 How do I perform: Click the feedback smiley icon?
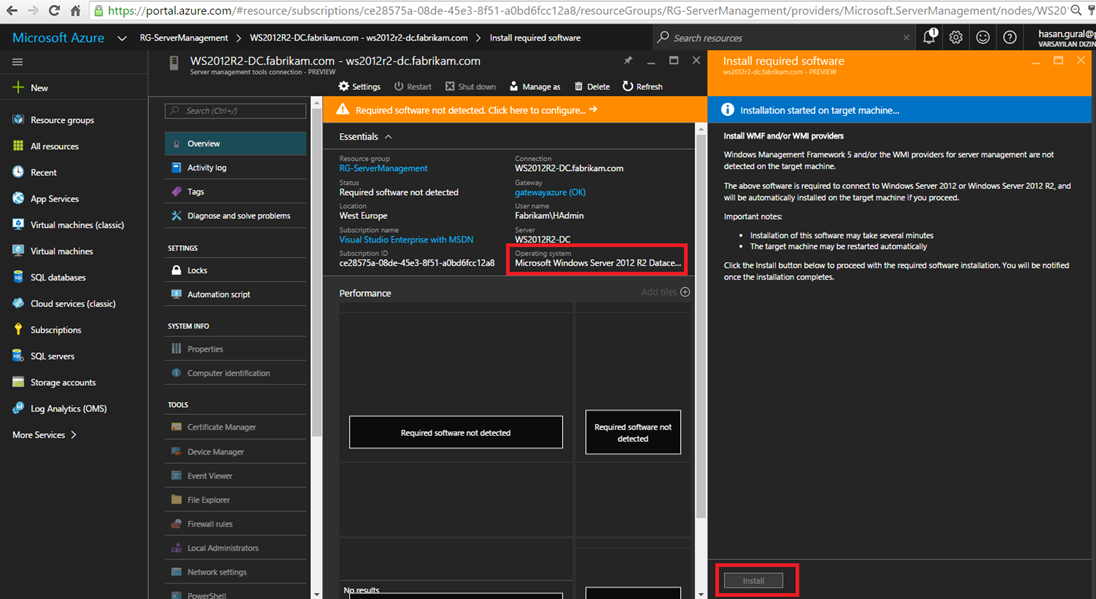(x=983, y=38)
